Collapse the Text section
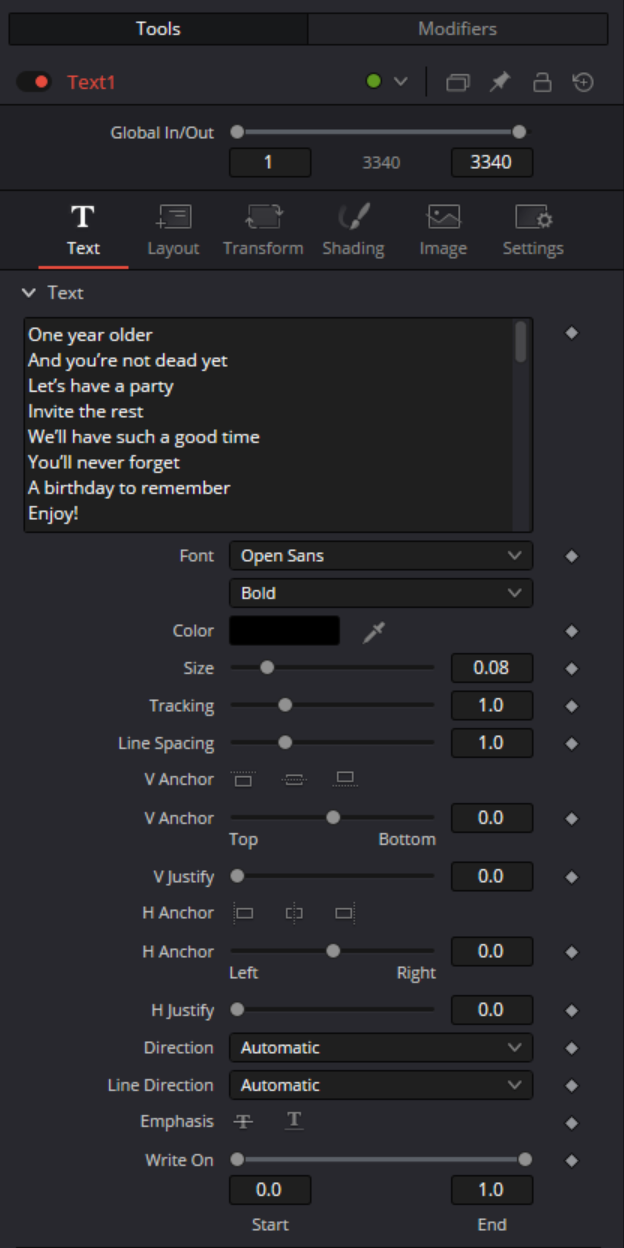The image size is (624, 1248). click(x=28, y=293)
